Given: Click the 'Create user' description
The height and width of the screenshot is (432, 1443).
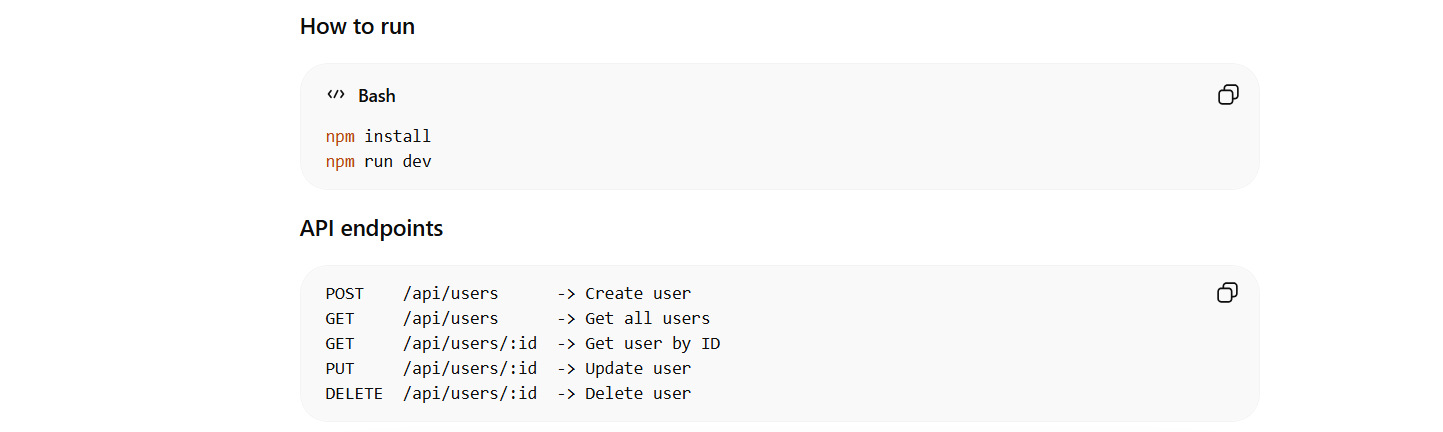Looking at the screenshot, I should tap(638, 294).
